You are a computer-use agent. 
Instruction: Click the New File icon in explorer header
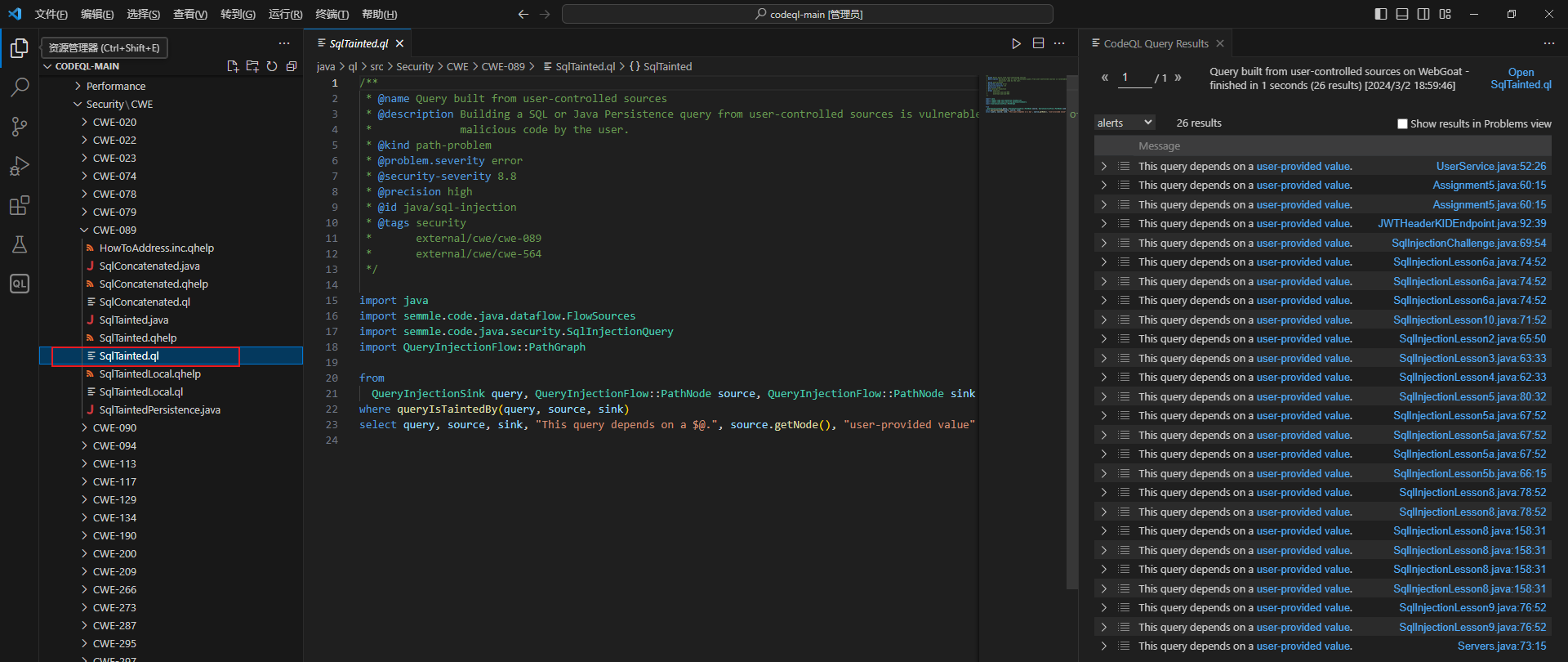pos(233,66)
